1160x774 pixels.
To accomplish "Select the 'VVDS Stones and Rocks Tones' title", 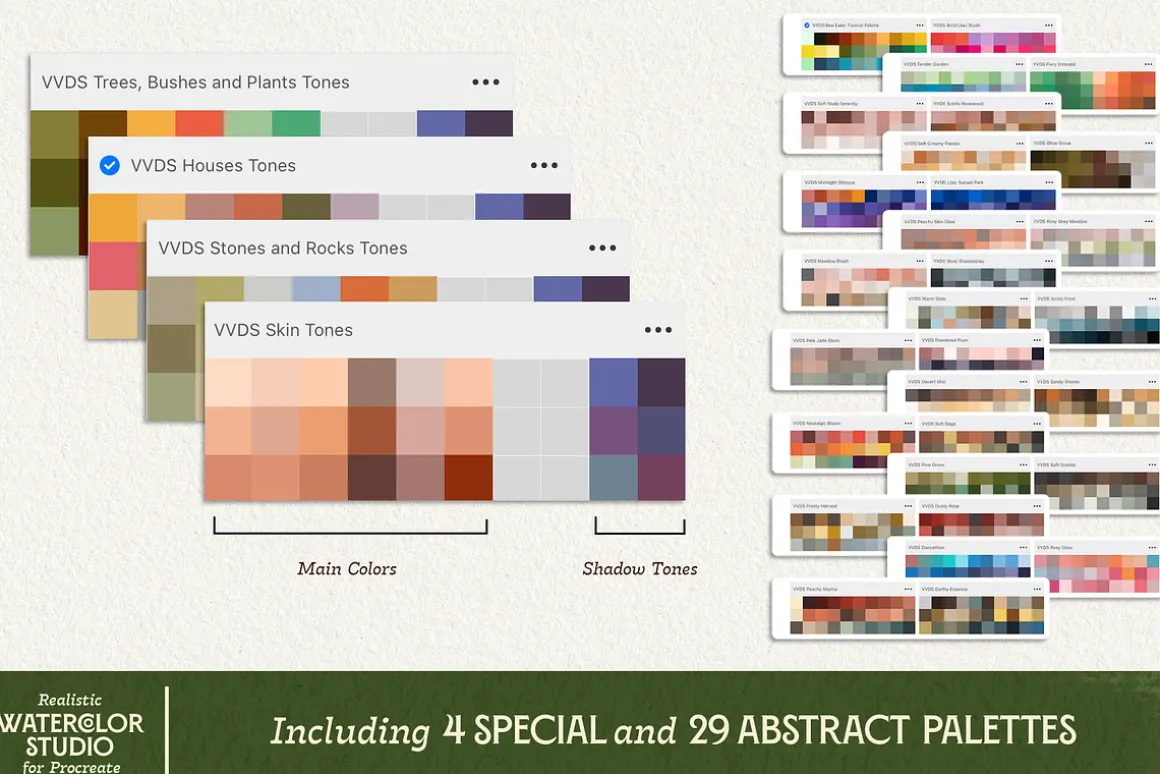I will click(283, 248).
